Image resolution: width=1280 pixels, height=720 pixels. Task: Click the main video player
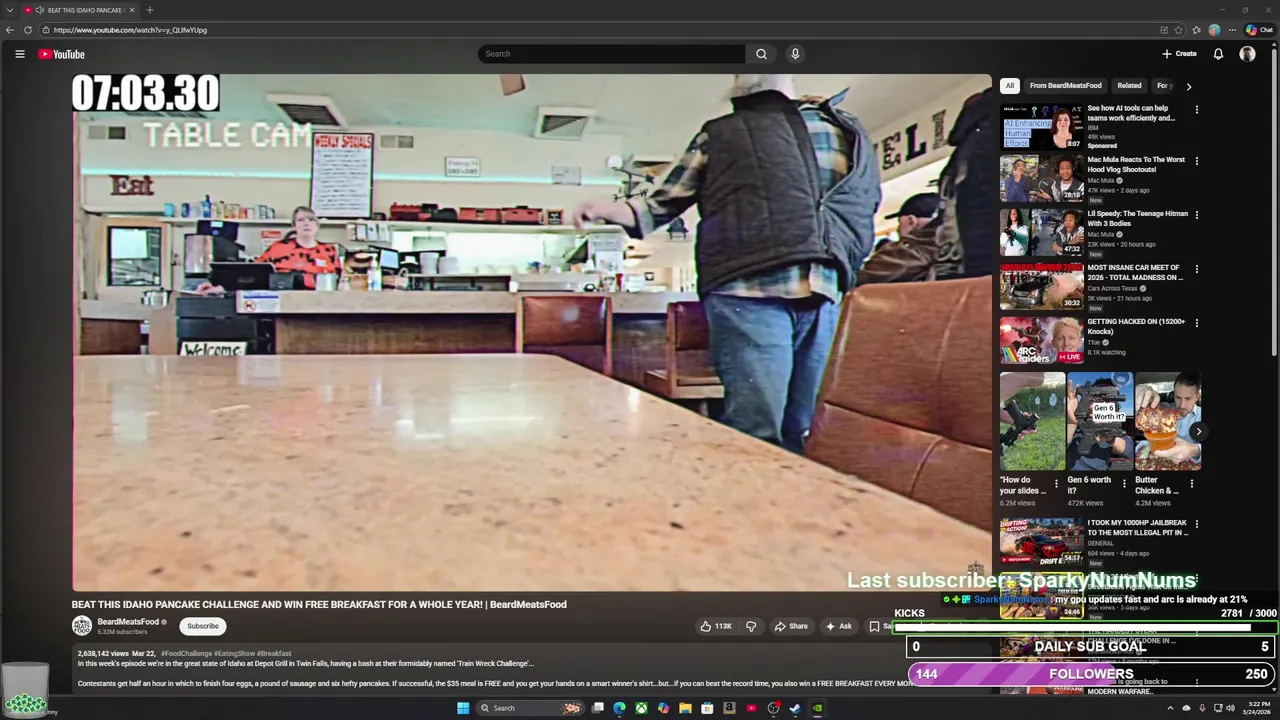tap(532, 332)
